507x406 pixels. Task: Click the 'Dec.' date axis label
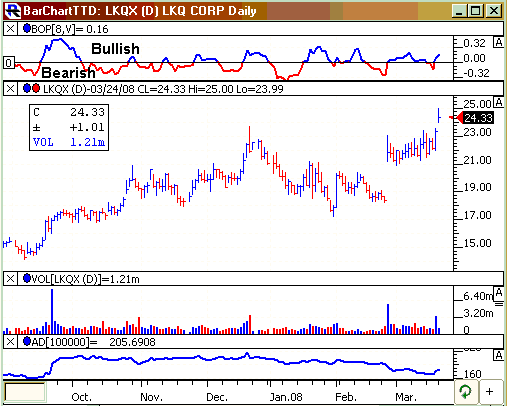tap(217, 397)
